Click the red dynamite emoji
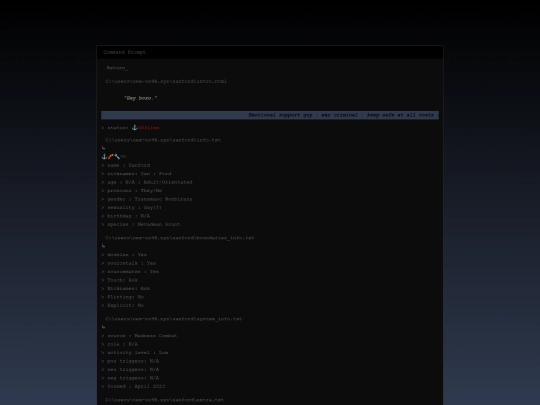This screenshot has height=405, width=540. pyautogui.click(x=111, y=157)
